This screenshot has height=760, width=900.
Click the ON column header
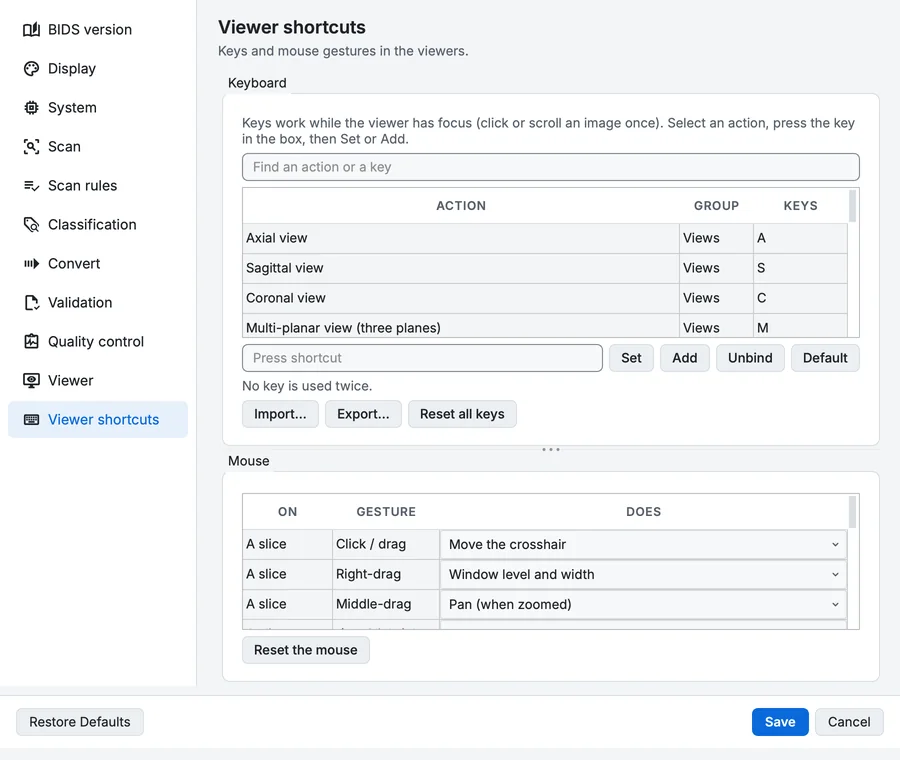[288, 511]
